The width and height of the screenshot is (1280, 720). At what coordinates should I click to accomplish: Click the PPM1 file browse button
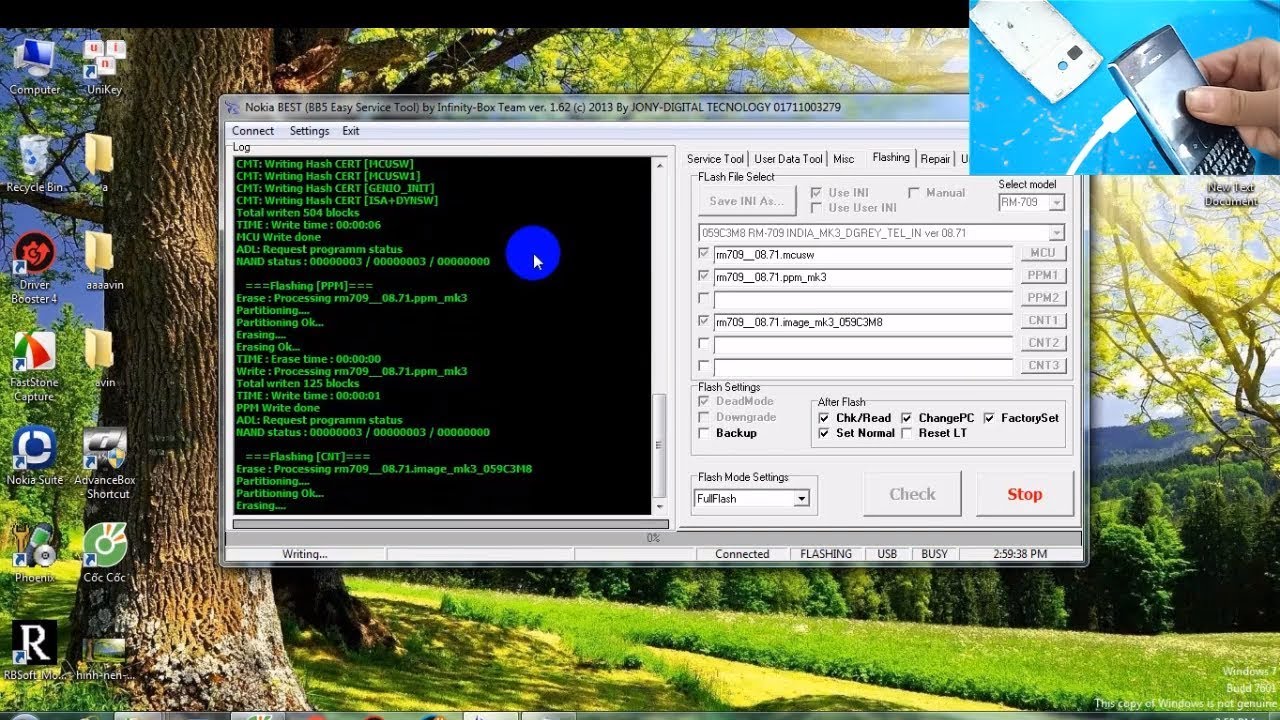coord(1043,276)
